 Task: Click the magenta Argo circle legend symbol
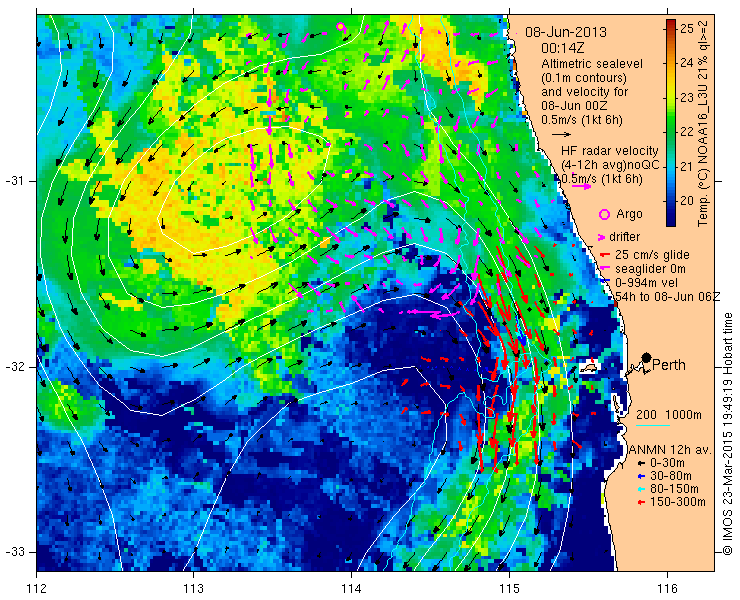pos(604,214)
